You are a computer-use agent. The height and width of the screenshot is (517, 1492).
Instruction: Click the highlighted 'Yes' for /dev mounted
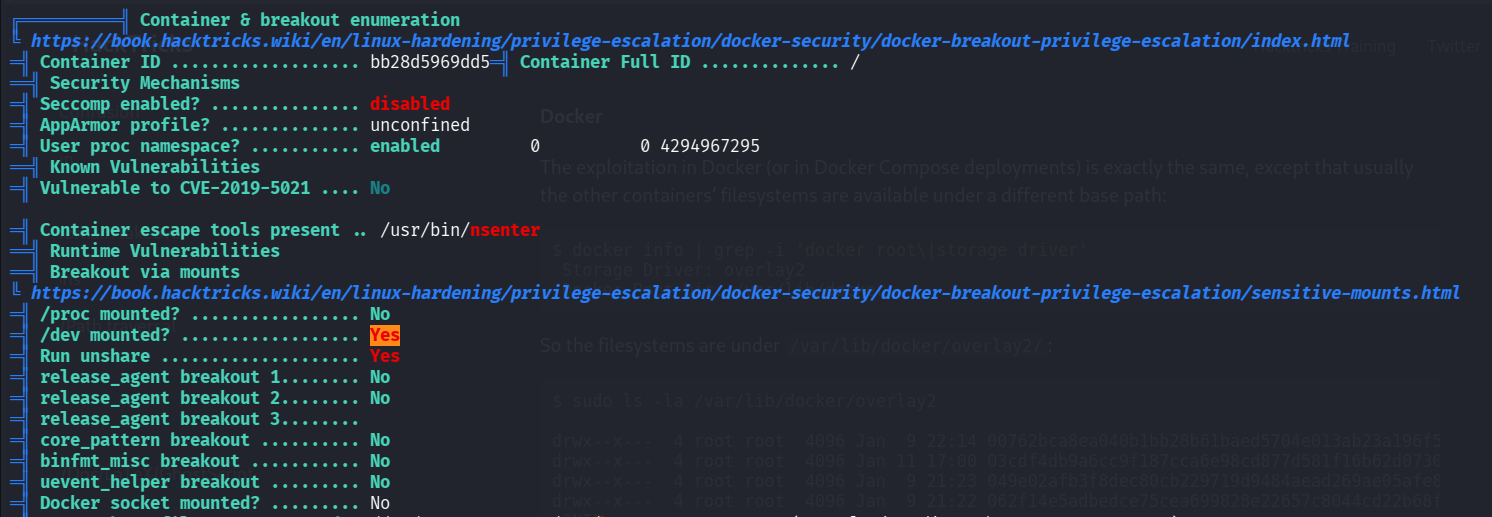(385, 335)
